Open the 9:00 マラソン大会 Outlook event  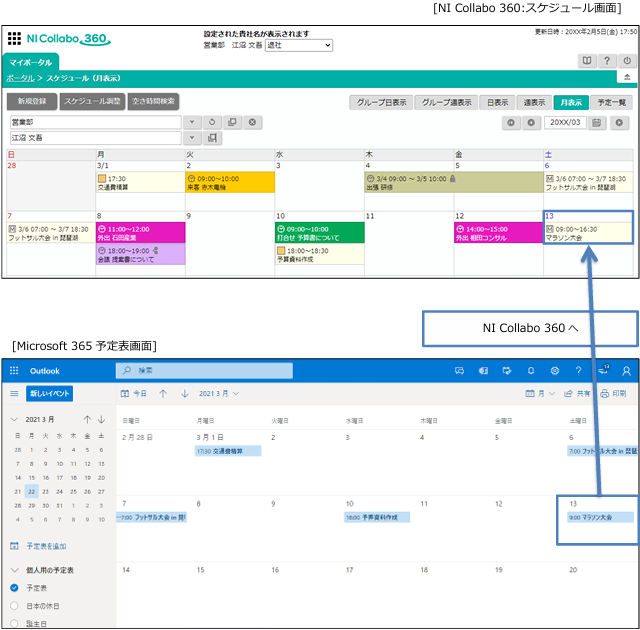[600, 517]
